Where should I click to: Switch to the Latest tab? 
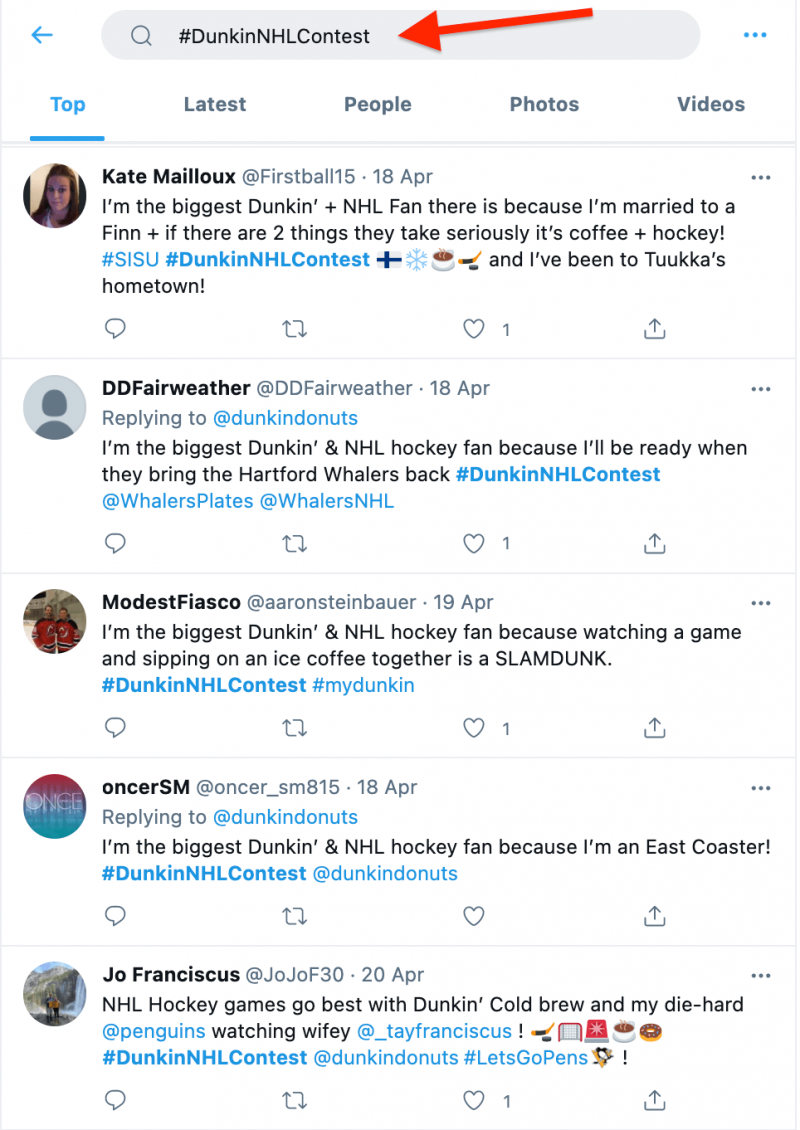(x=215, y=104)
